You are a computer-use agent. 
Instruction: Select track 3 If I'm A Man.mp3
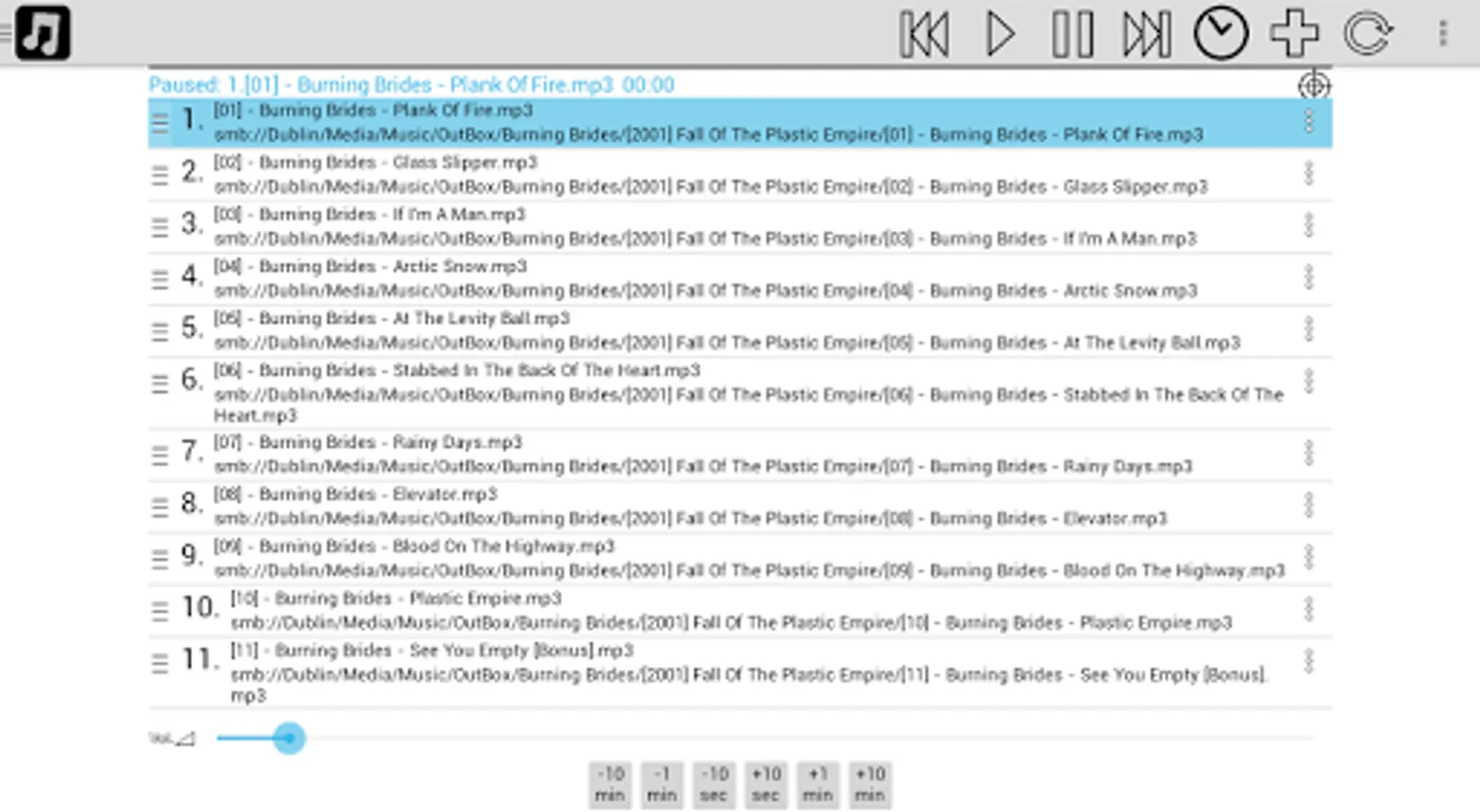(x=740, y=227)
